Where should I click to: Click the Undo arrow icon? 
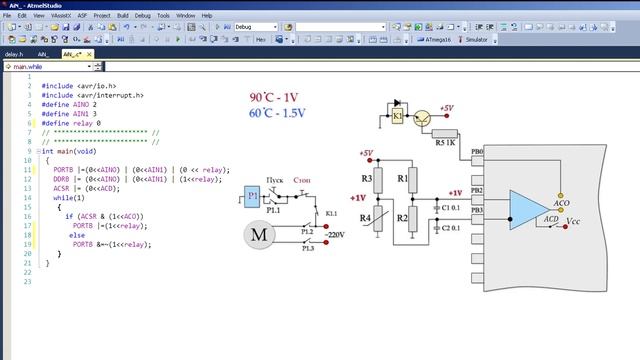pyautogui.click(x=127, y=27)
